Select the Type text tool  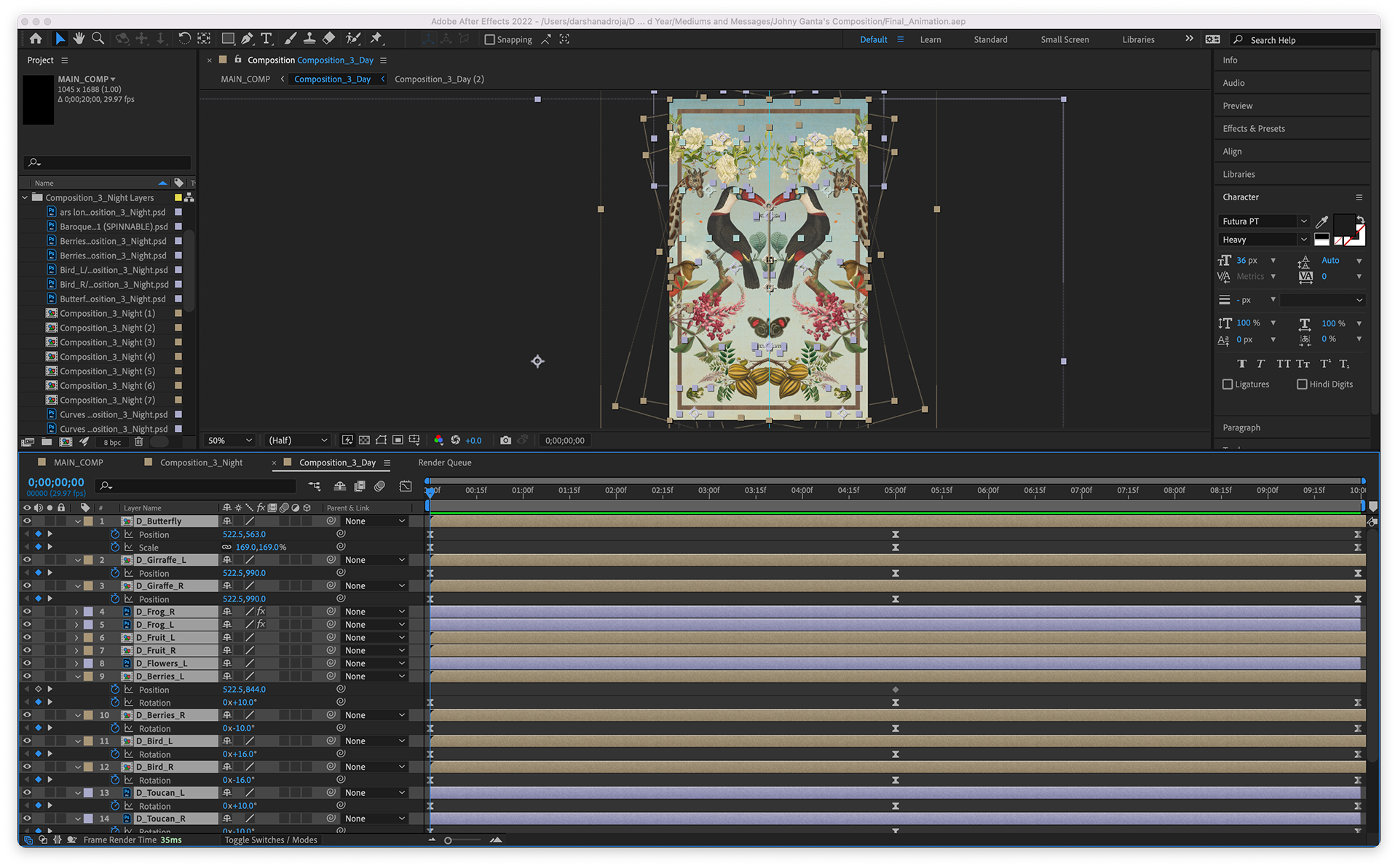tap(266, 39)
